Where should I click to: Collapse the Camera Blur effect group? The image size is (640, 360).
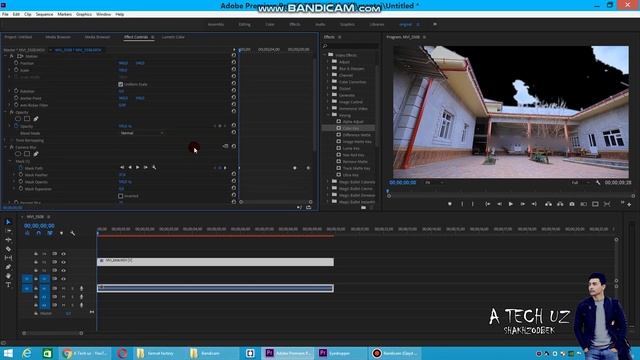(x=5, y=147)
